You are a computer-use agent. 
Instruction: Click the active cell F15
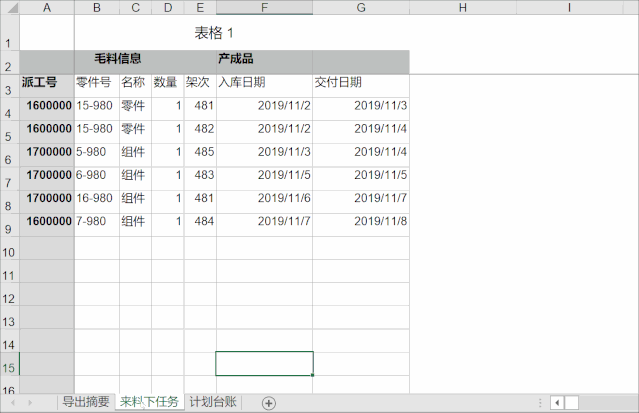(x=264, y=364)
